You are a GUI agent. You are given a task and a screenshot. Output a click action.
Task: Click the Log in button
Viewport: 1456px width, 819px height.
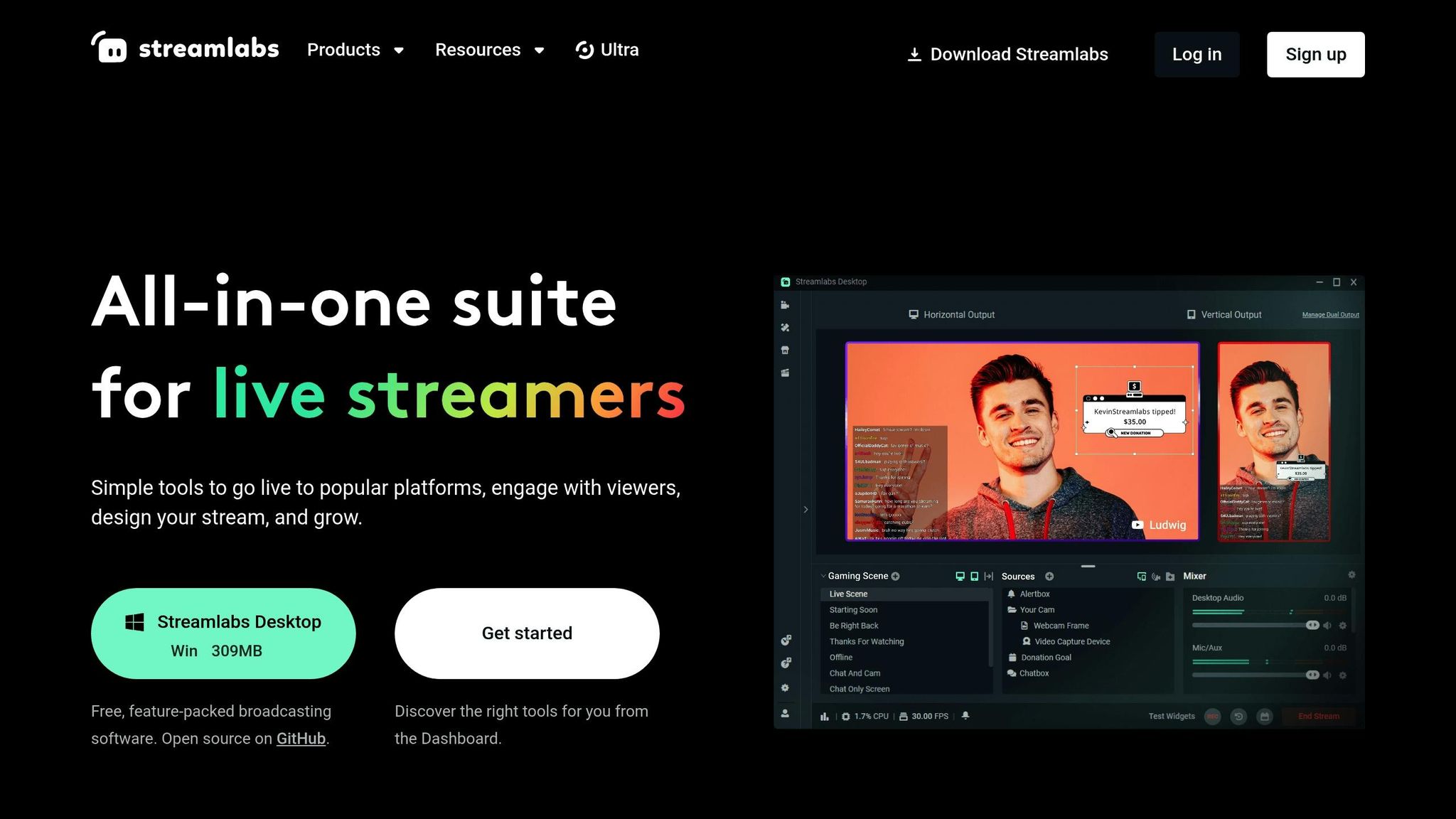pos(1197,54)
